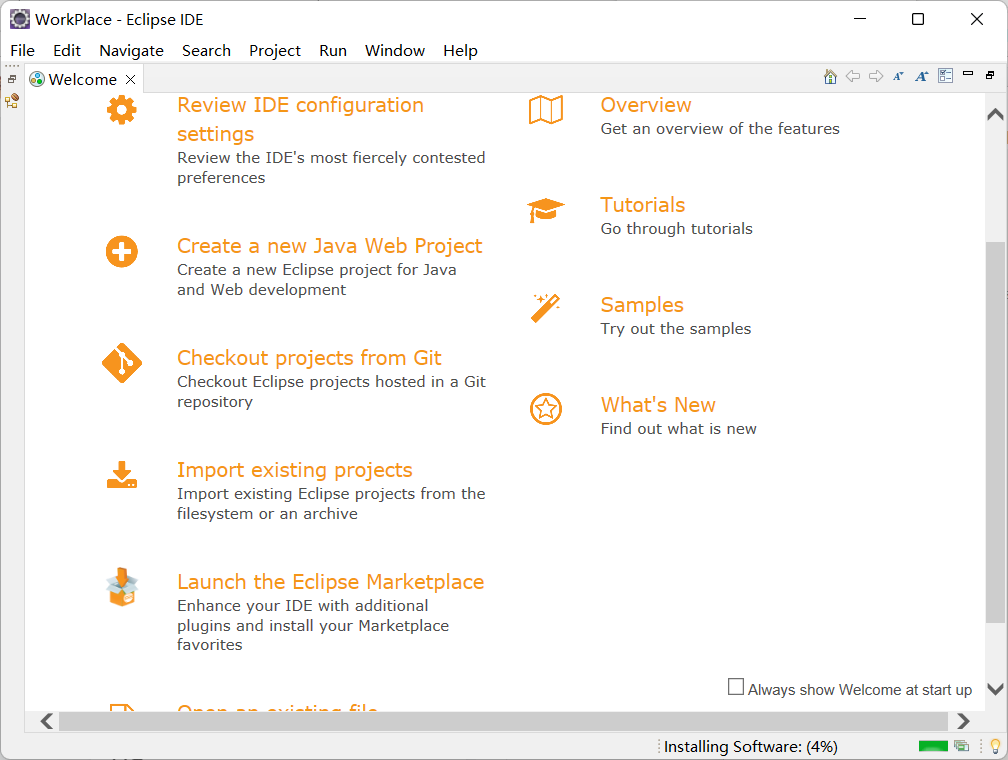Open the Edit menu
Screen dimensions: 1008x760
tap(67, 51)
